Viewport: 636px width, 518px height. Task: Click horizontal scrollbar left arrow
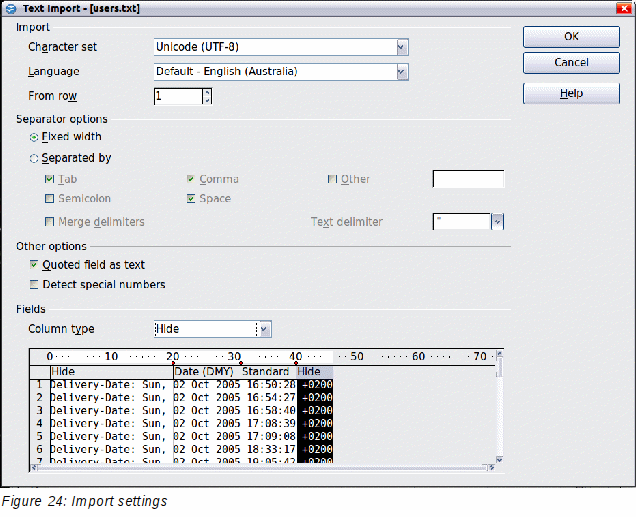34,468
